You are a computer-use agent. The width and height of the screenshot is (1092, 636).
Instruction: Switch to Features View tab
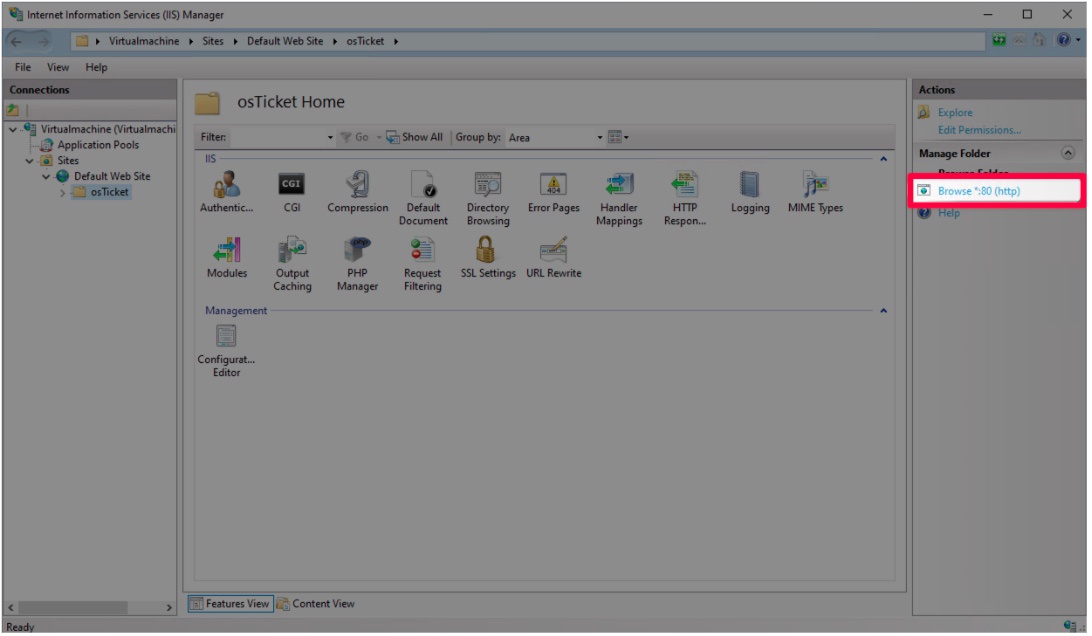click(231, 603)
